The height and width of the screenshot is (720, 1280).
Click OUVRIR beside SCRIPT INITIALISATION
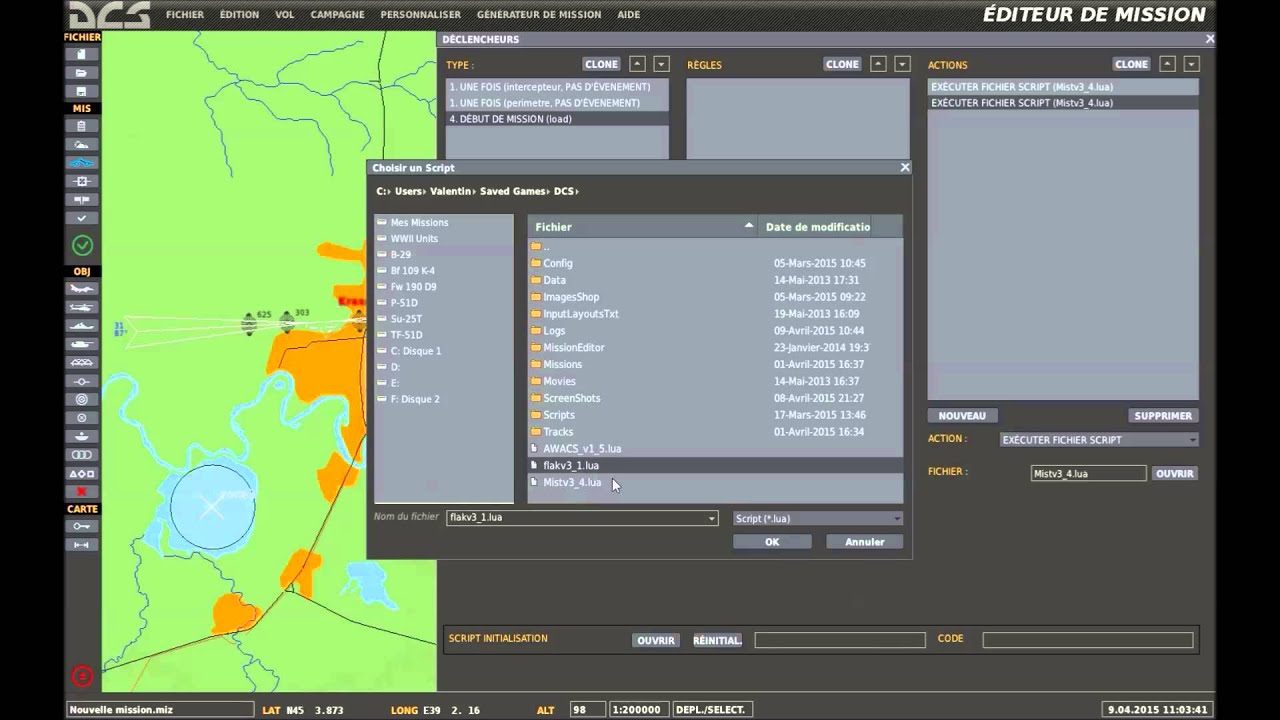[x=656, y=640]
